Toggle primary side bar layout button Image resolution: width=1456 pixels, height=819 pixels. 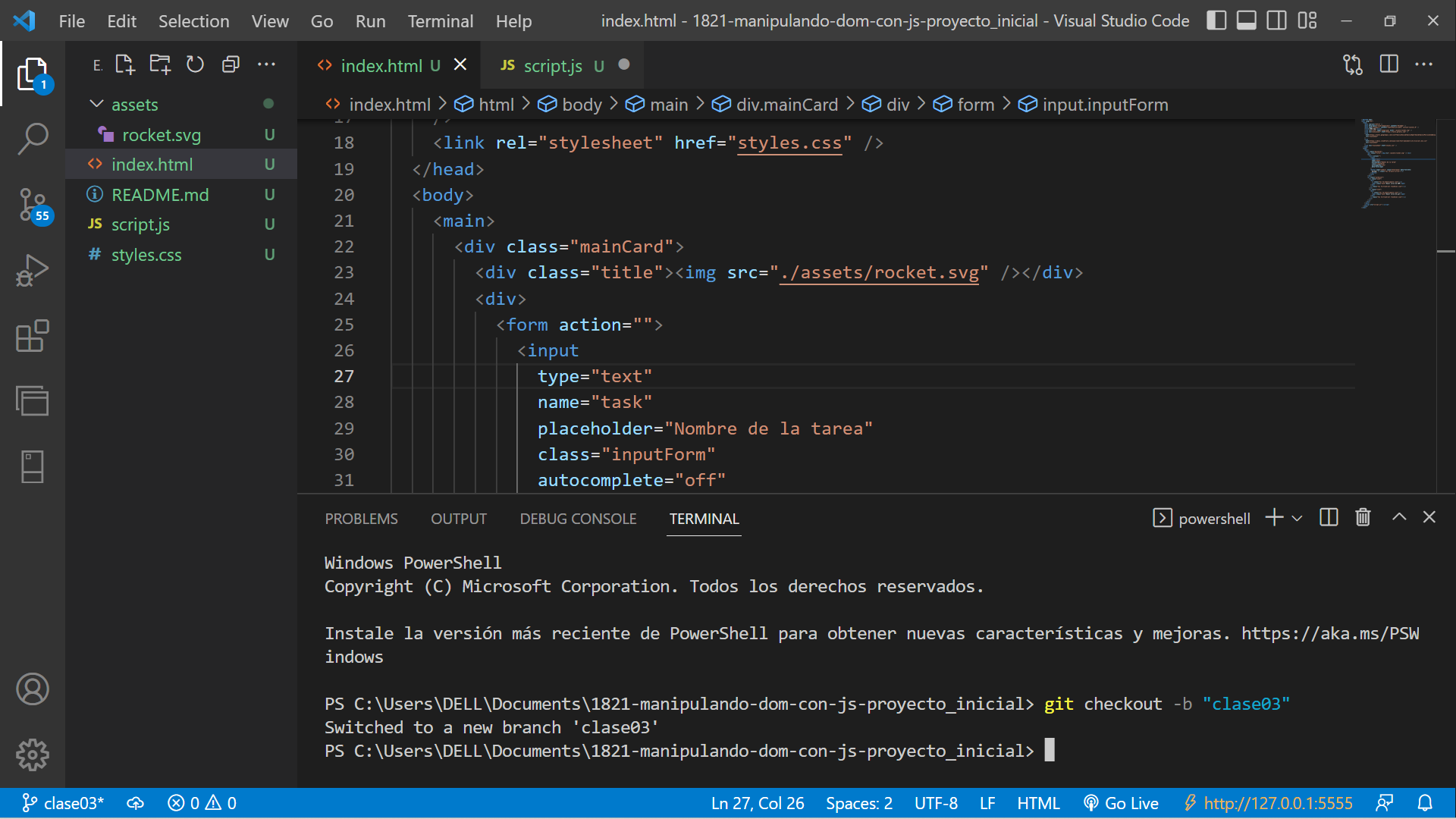coord(1216,20)
